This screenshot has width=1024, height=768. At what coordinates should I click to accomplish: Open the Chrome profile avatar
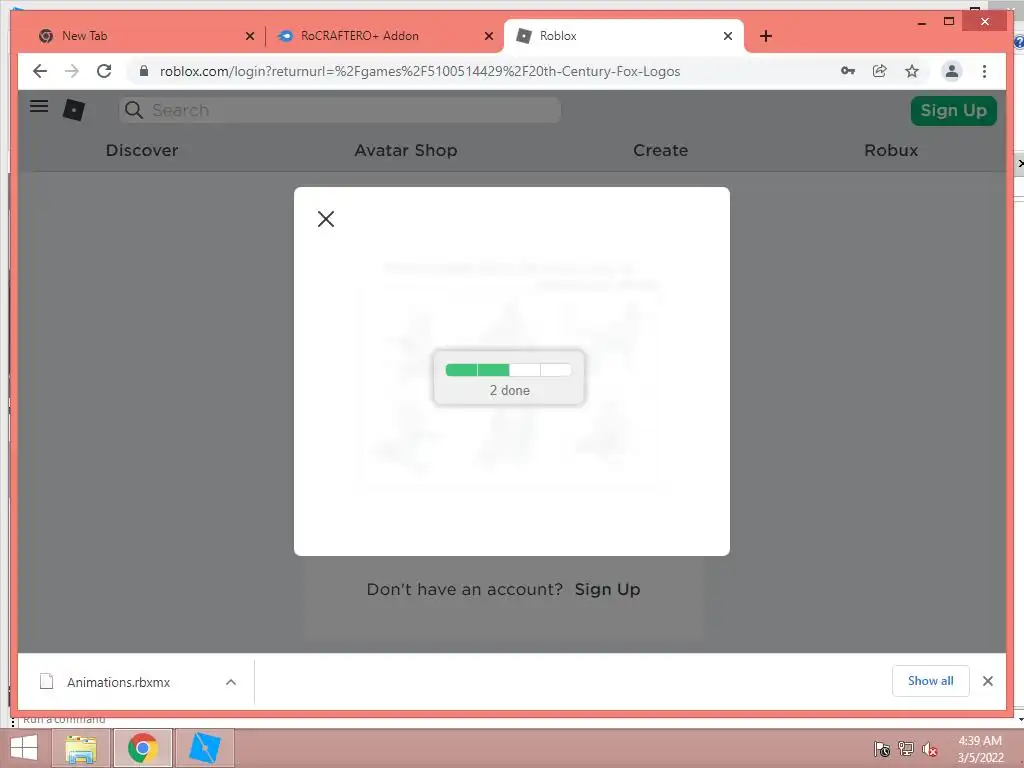pyautogui.click(x=952, y=71)
